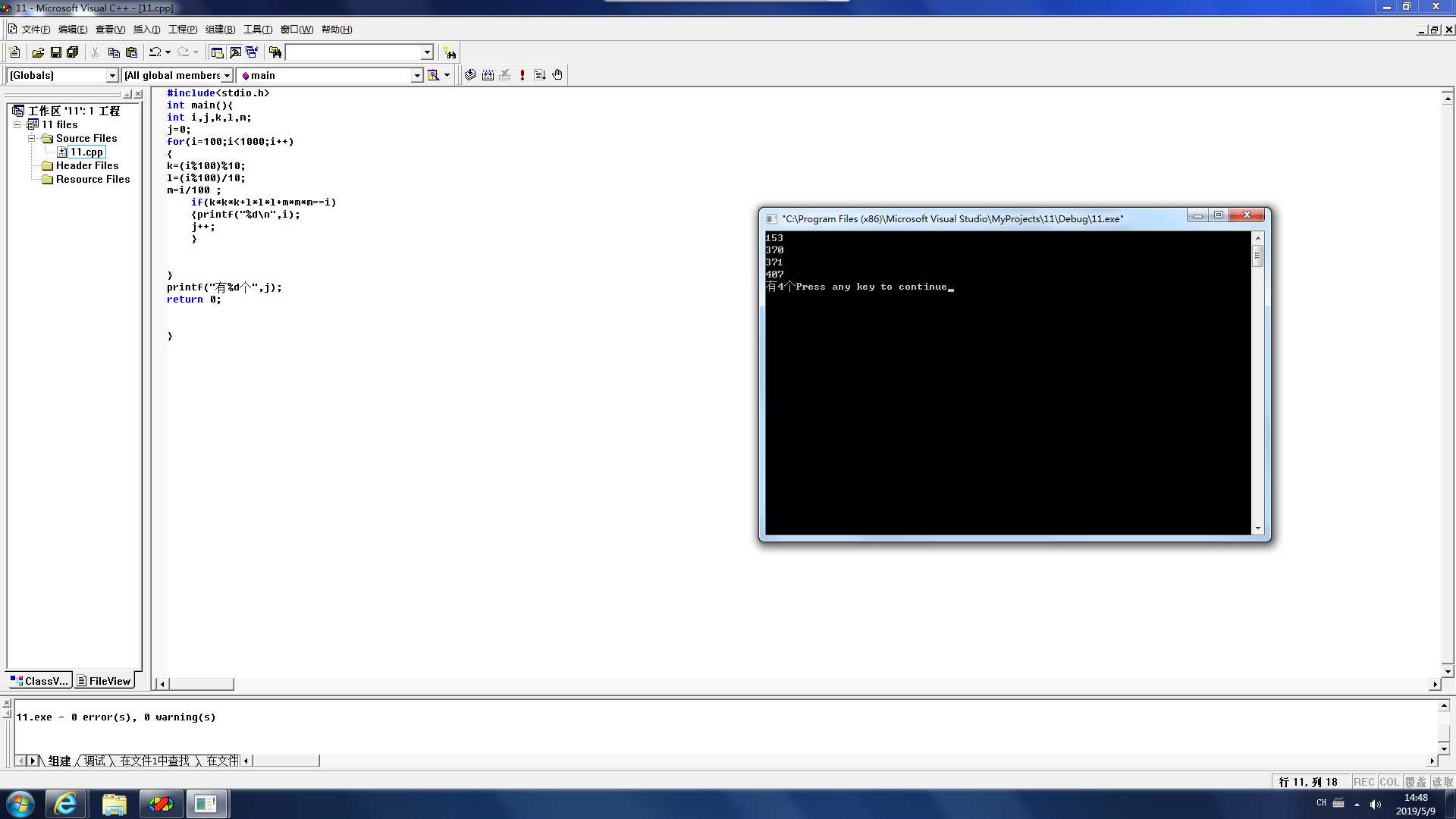The image size is (1456, 819).
Task: Click the Compile icon in build toolbar
Action: point(470,75)
